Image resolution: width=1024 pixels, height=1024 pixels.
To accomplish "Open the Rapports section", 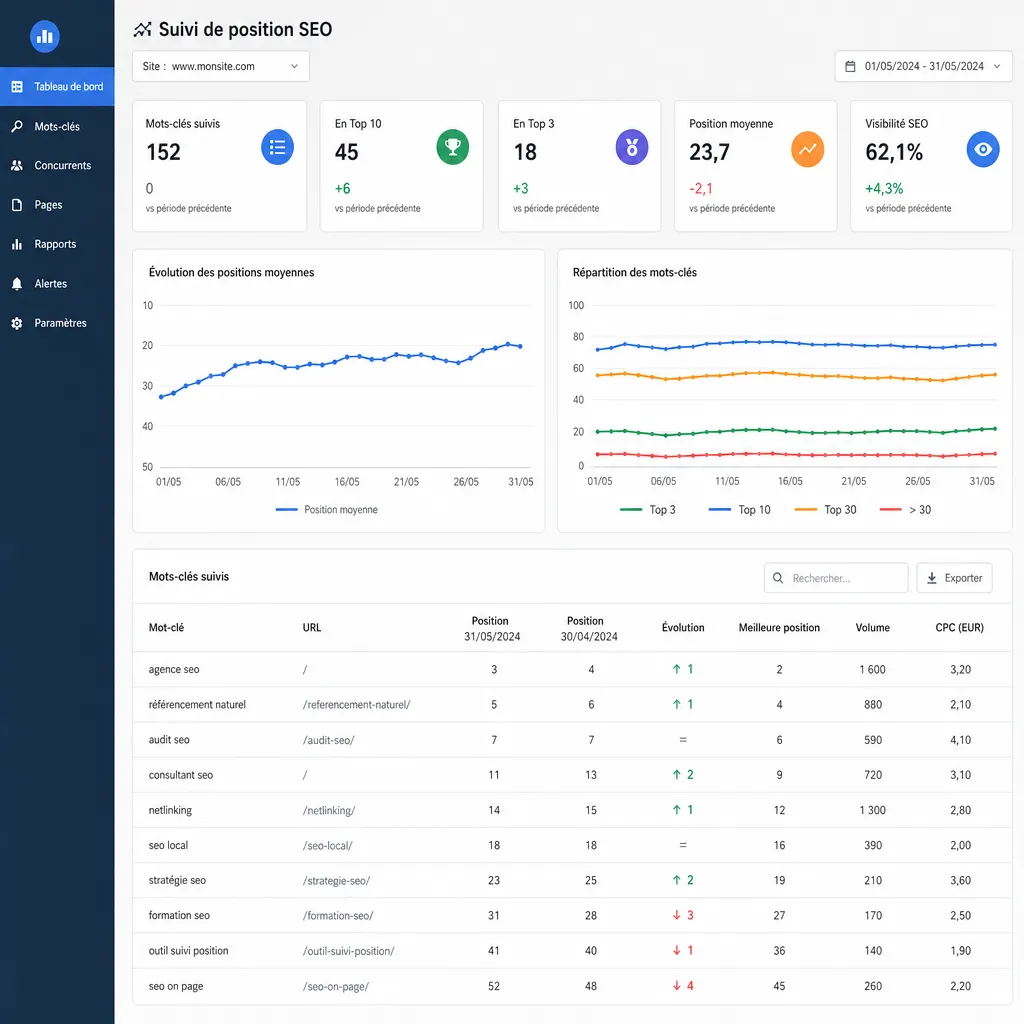I will coord(57,244).
